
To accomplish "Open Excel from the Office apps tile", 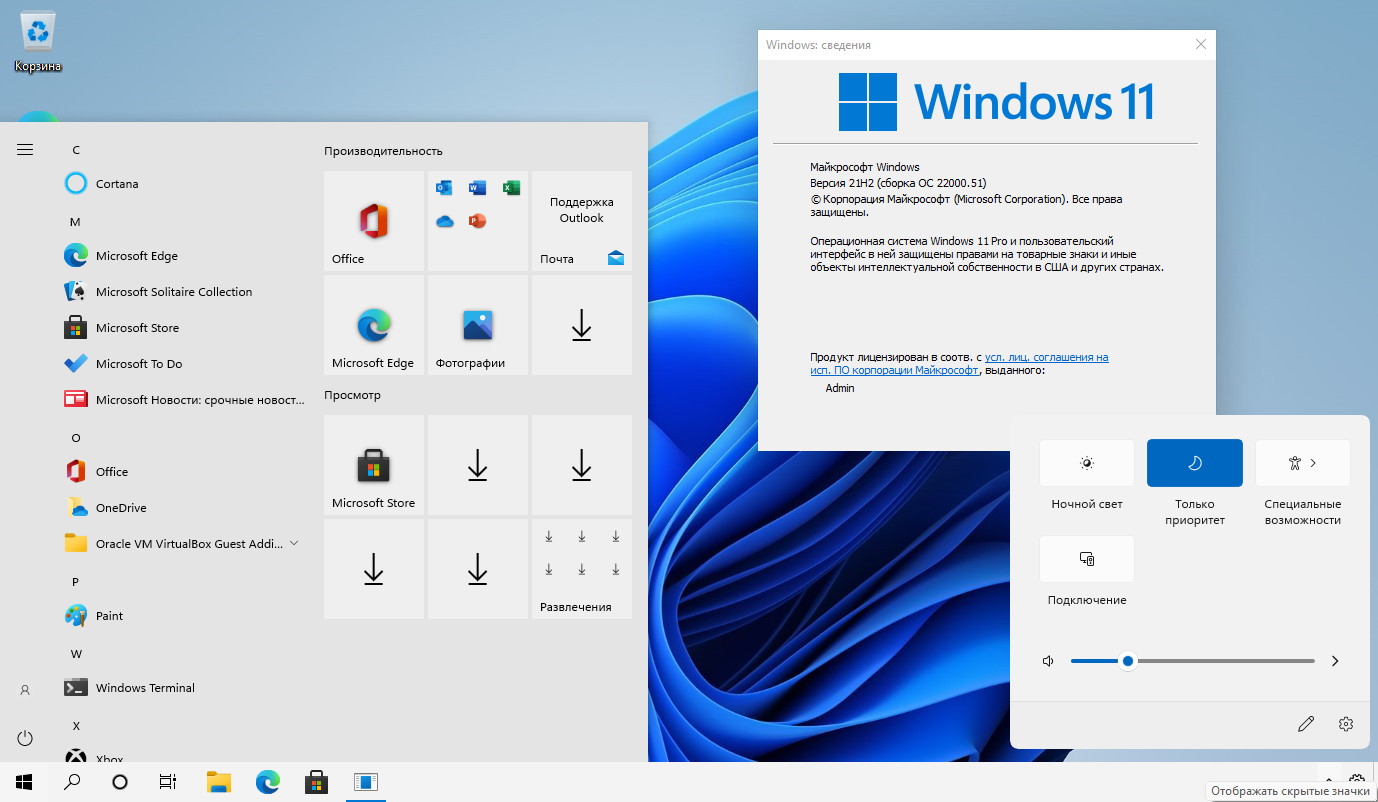I will click(510, 188).
